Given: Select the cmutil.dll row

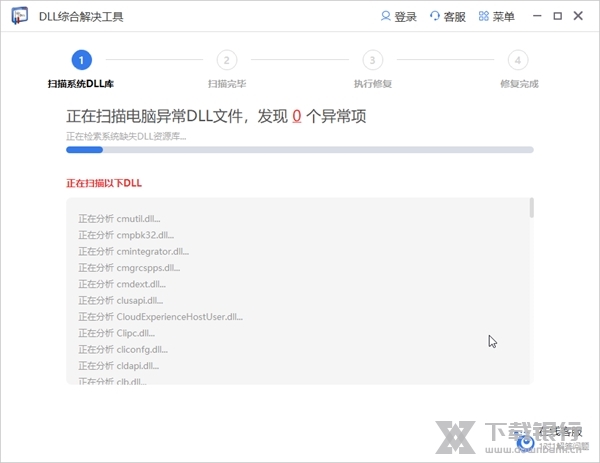Looking at the screenshot, I should point(119,219).
